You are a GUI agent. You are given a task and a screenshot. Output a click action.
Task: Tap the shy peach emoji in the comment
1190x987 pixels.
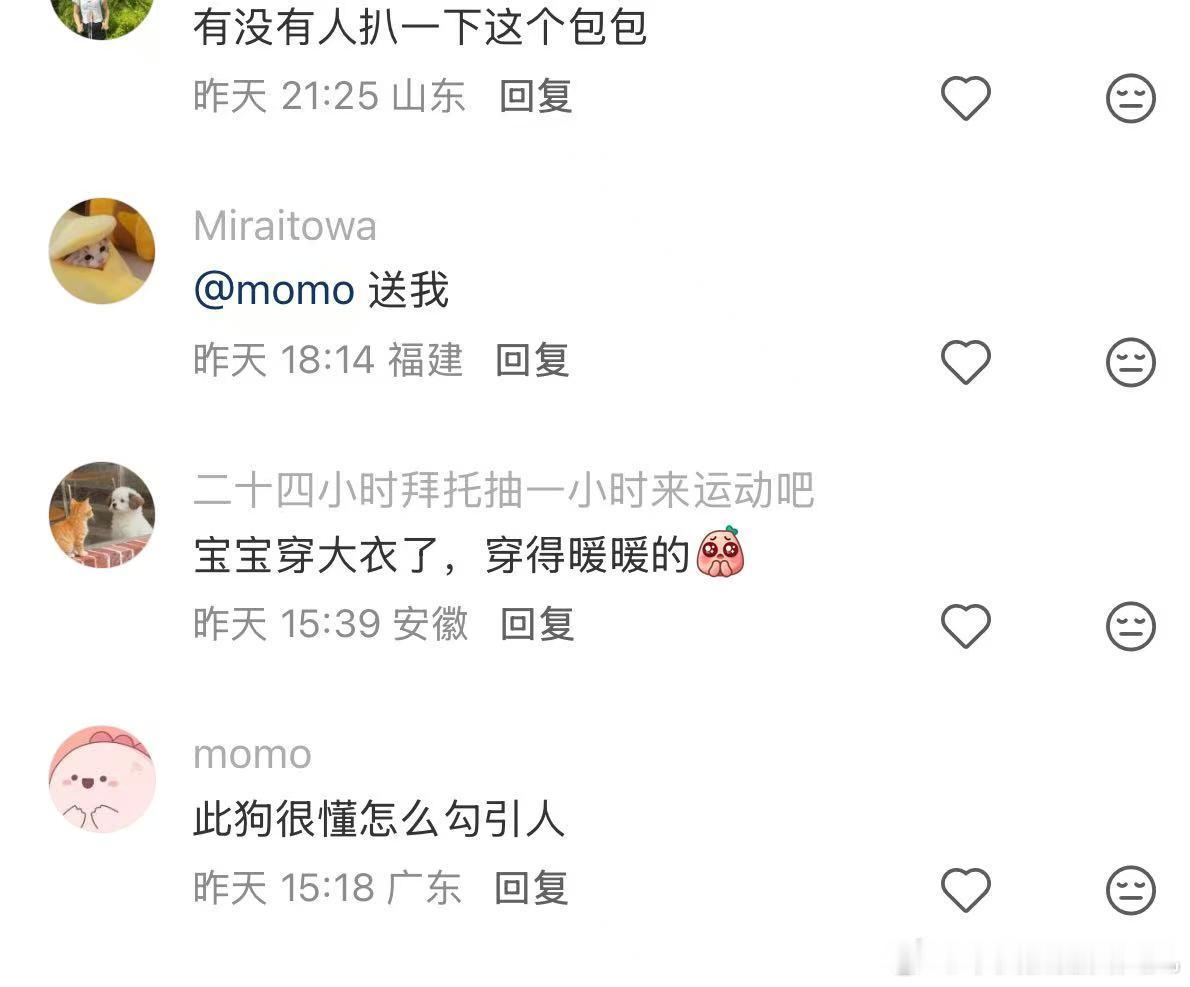pyautogui.click(x=721, y=552)
